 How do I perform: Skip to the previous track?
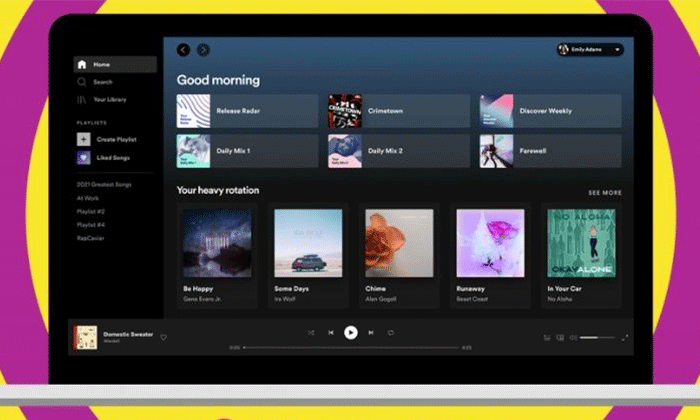[331, 333]
